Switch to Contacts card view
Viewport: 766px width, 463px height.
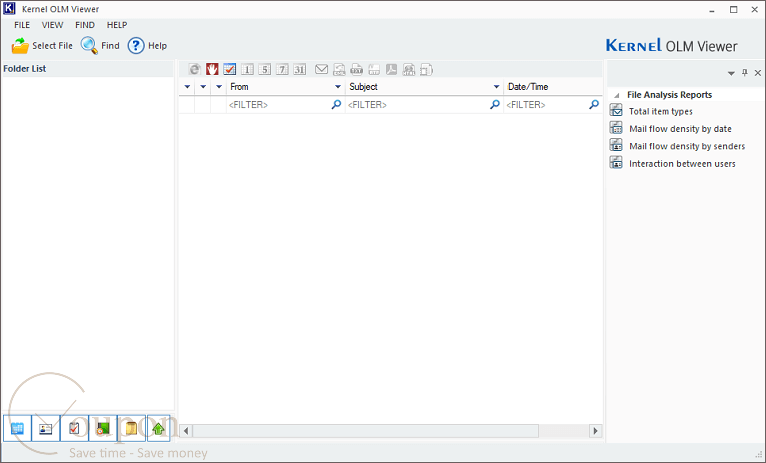pos(45,428)
